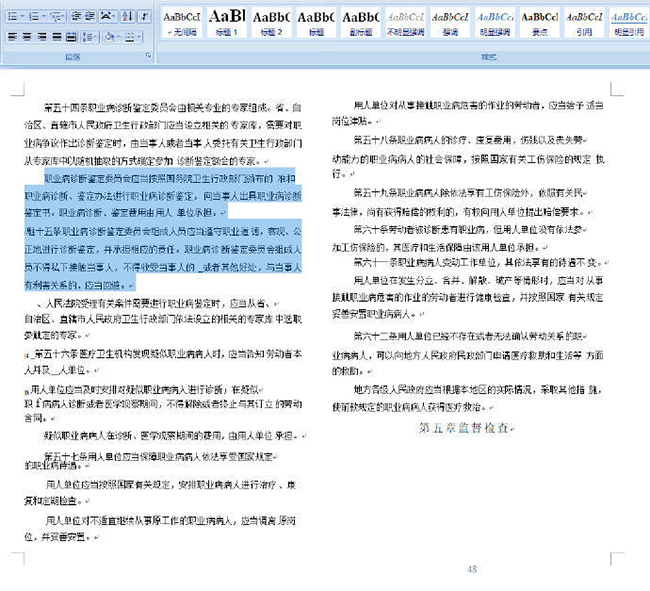Apply numbered list formatting

click(34, 16)
